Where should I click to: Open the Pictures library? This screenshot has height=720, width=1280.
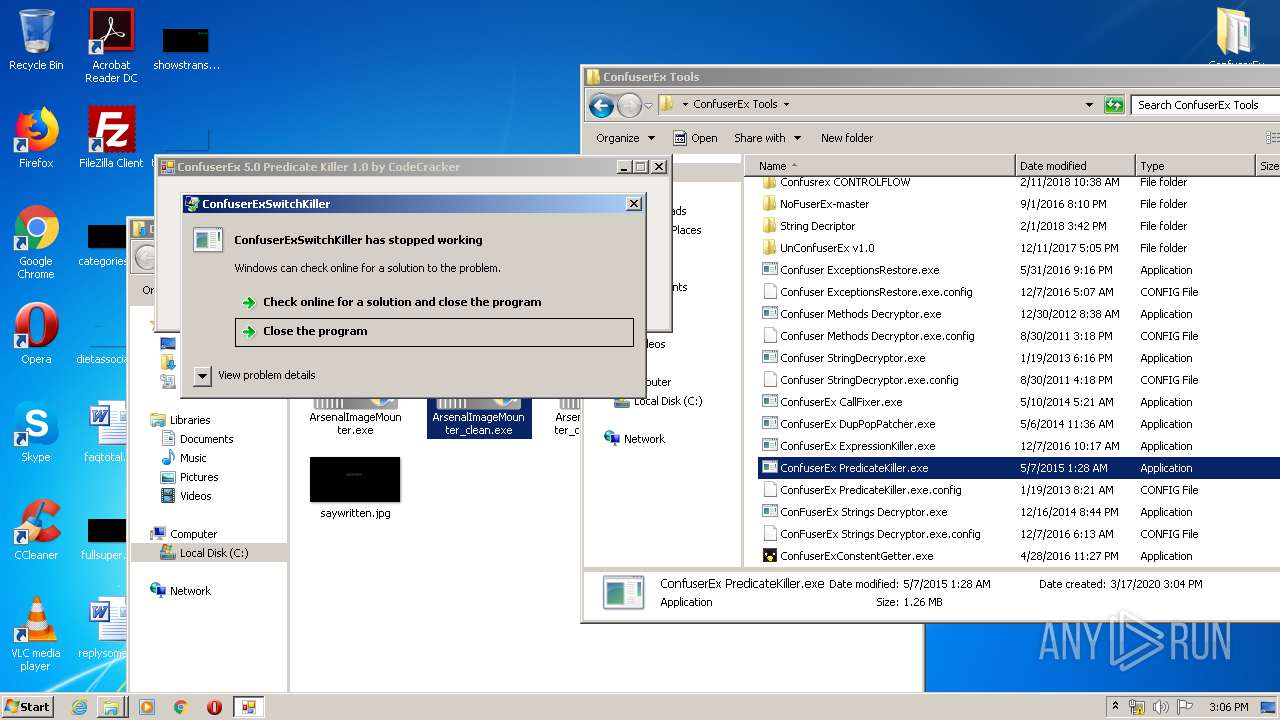point(190,477)
